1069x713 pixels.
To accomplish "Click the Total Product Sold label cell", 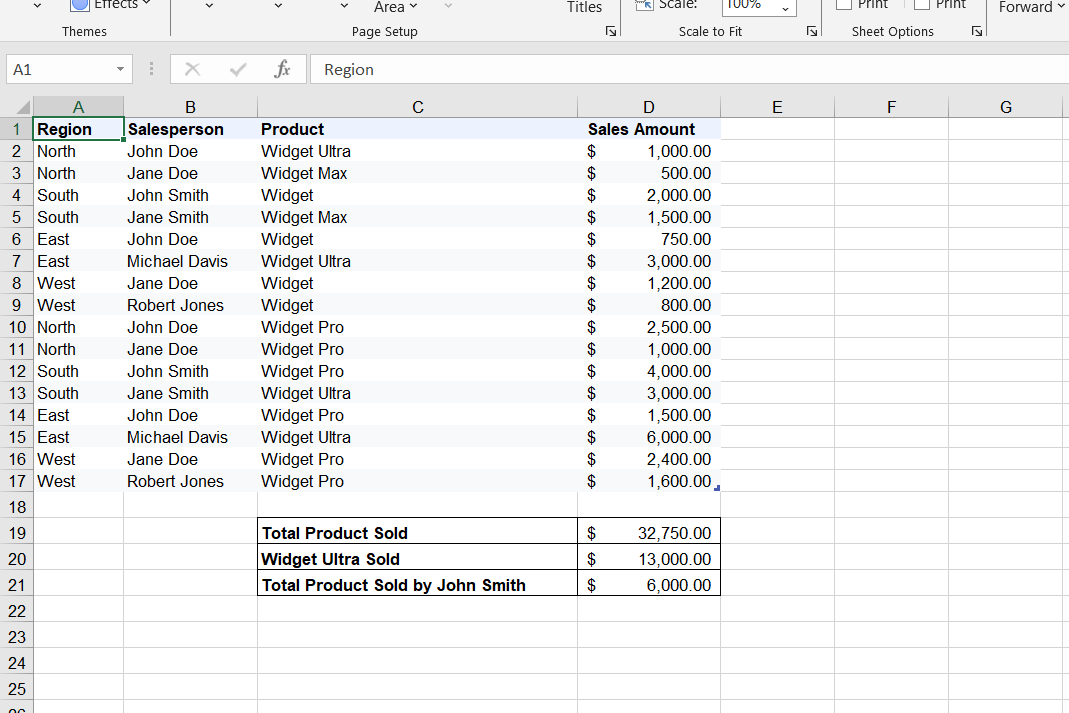I will [417, 532].
